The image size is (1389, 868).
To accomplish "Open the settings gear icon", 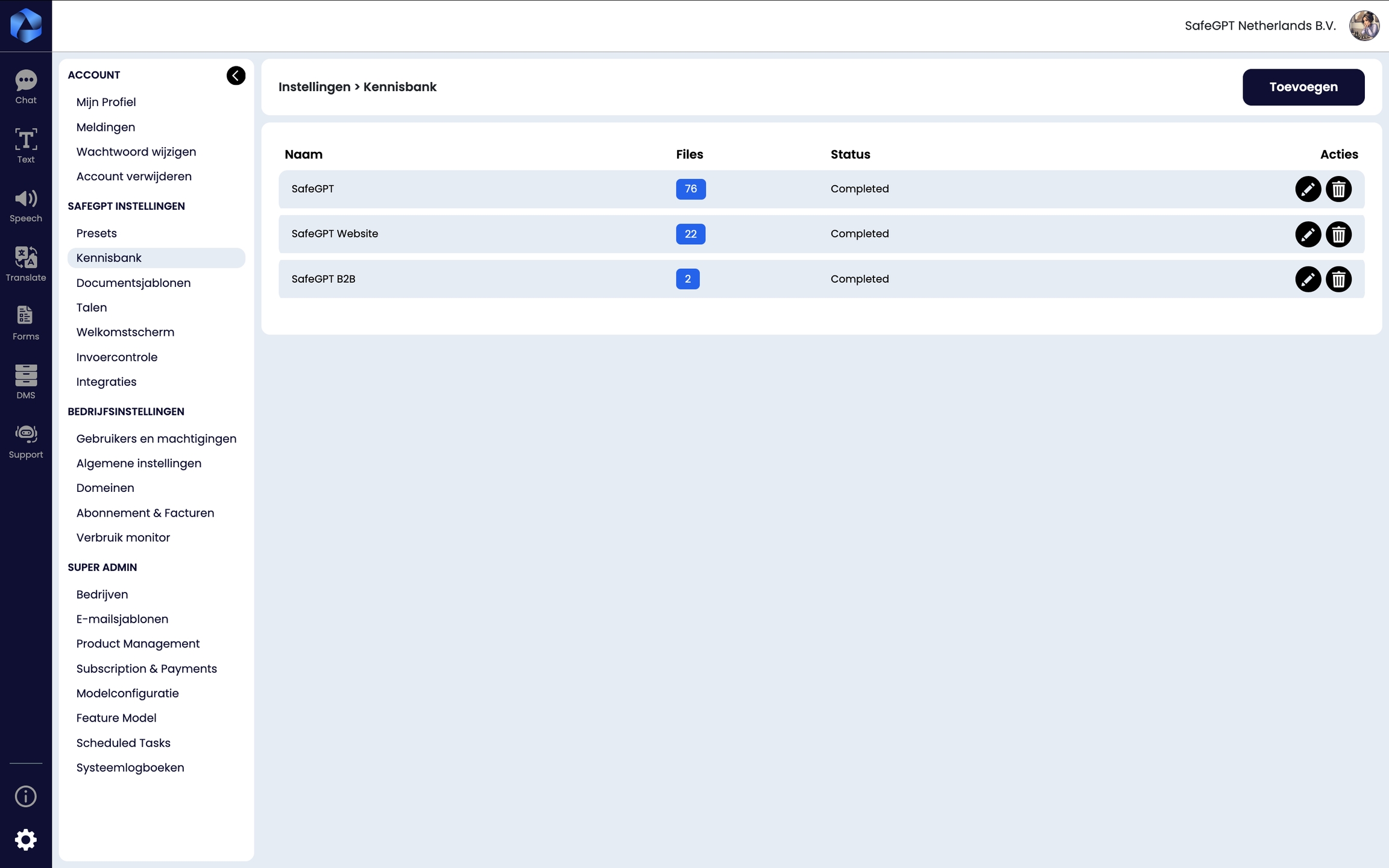I will pyautogui.click(x=26, y=840).
